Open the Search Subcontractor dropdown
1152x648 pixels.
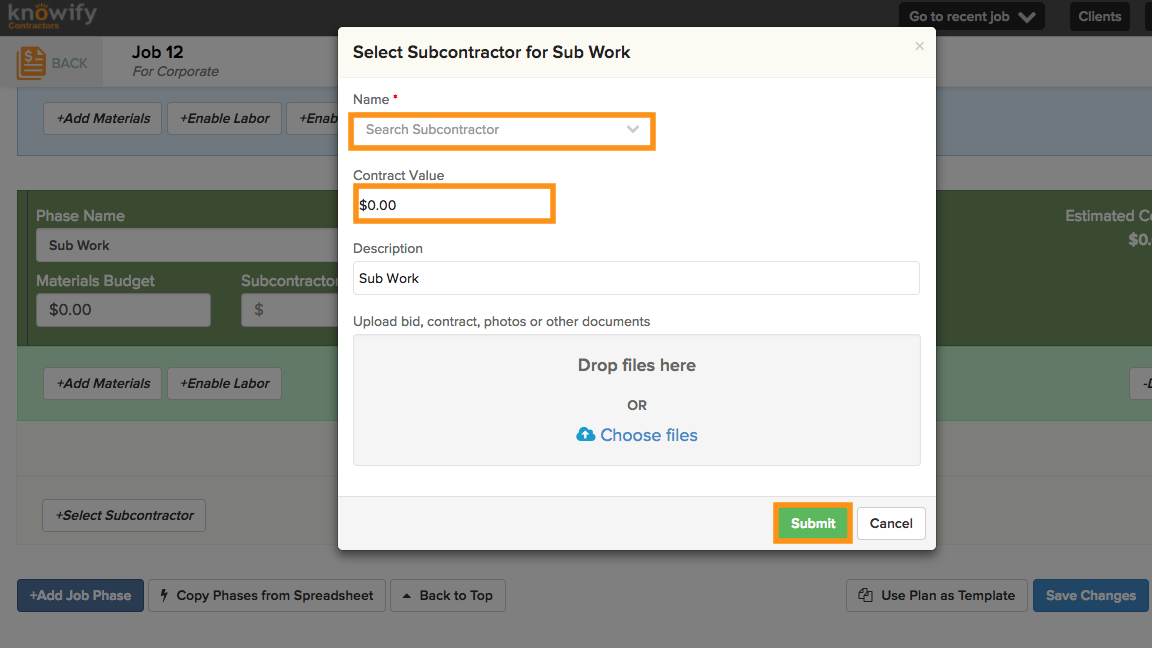tap(502, 130)
